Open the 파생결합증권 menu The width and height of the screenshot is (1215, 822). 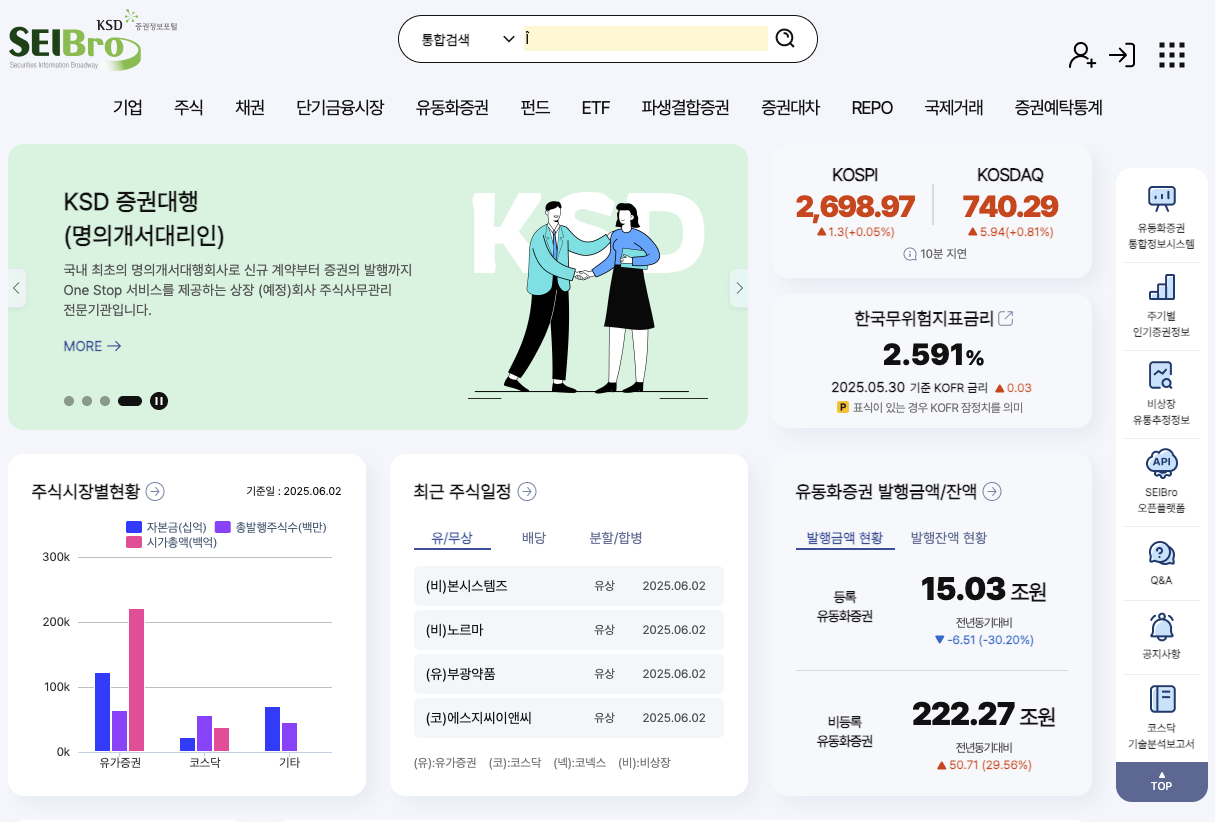coord(686,107)
